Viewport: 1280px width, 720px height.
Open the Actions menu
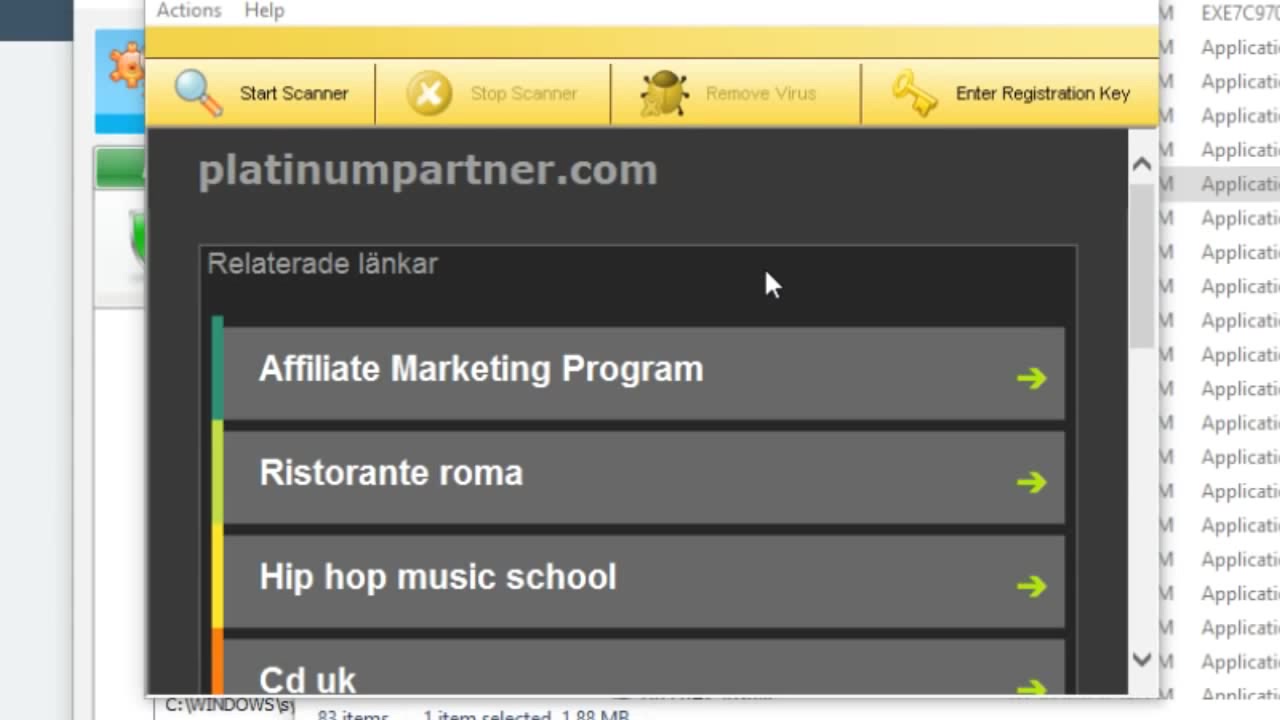pos(188,11)
